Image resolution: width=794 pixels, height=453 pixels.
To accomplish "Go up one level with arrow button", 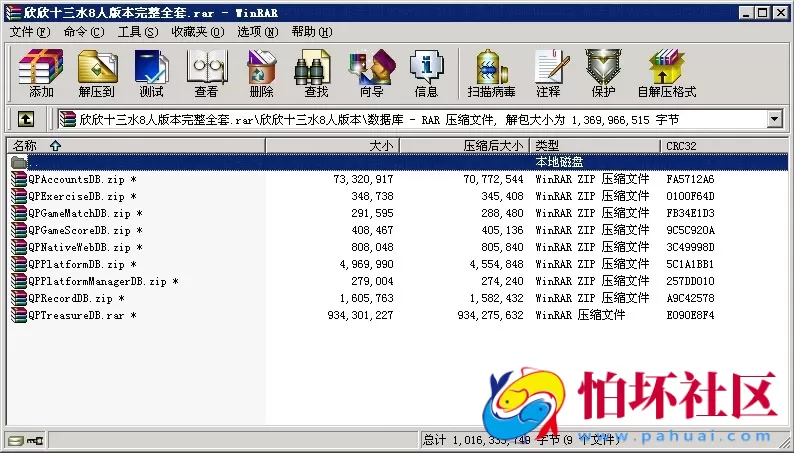I will tap(26, 119).
